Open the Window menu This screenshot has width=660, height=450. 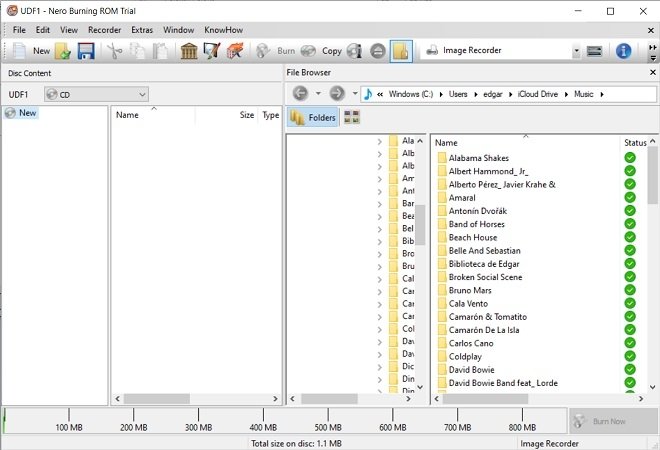pos(178,30)
